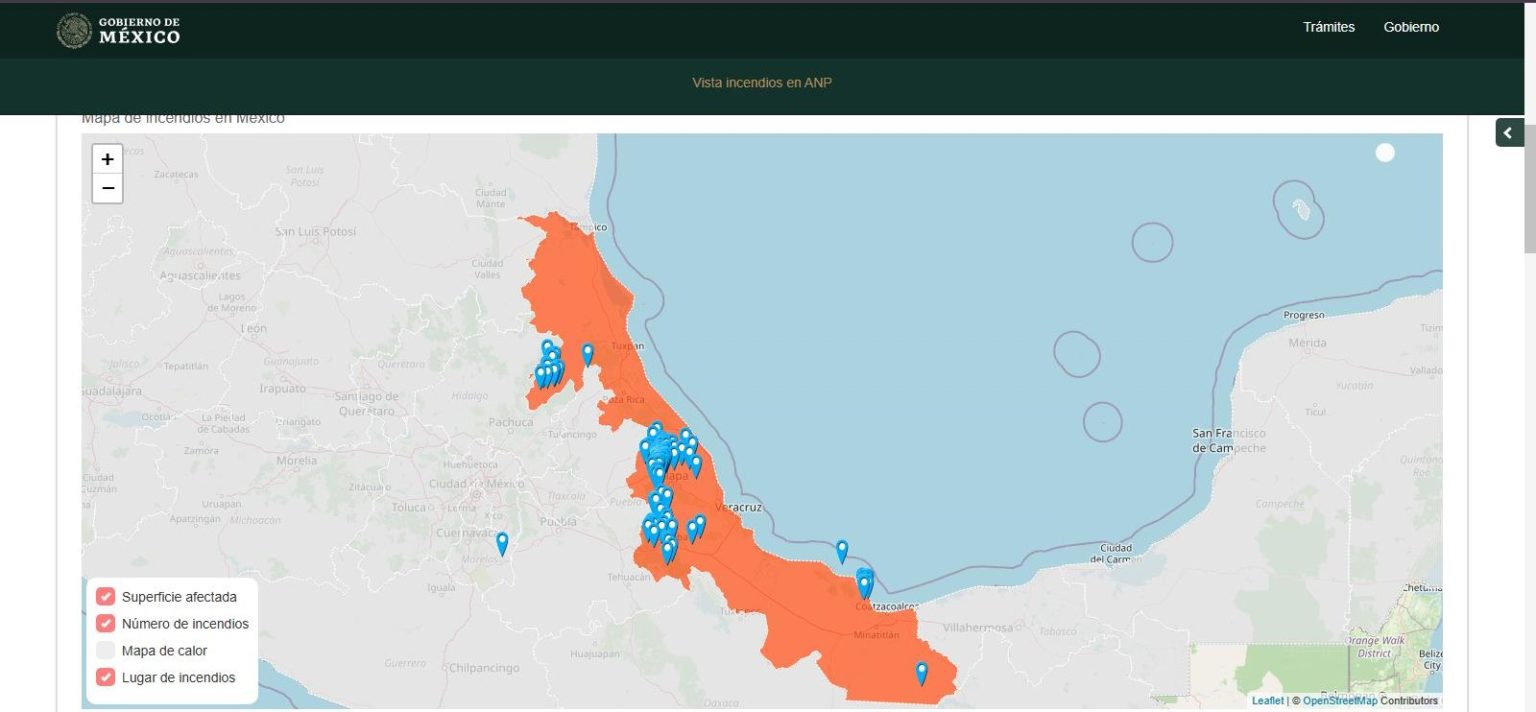Toggle the Lugar de incendios checkbox

(106, 678)
